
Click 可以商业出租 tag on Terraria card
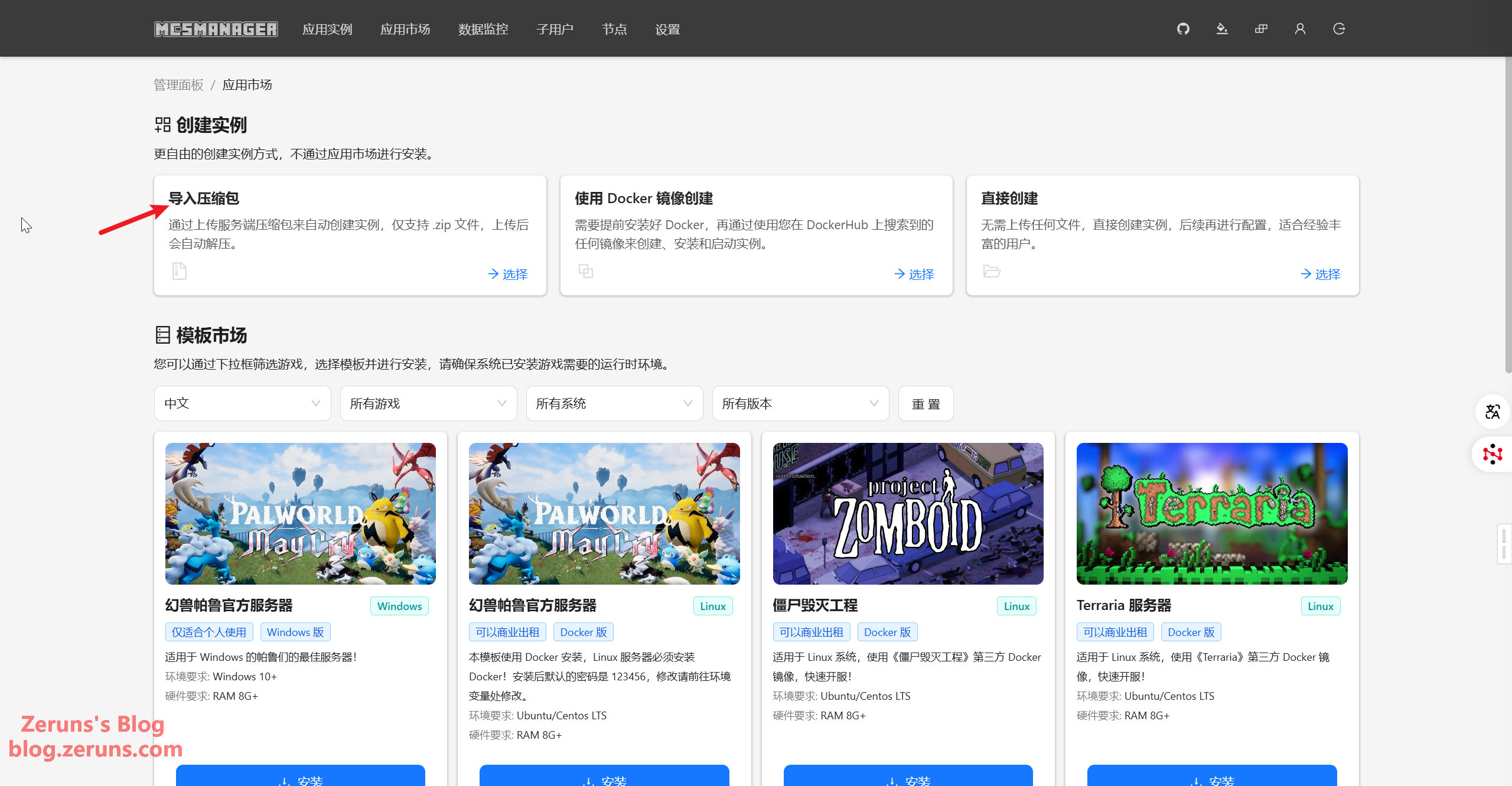point(1115,632)
